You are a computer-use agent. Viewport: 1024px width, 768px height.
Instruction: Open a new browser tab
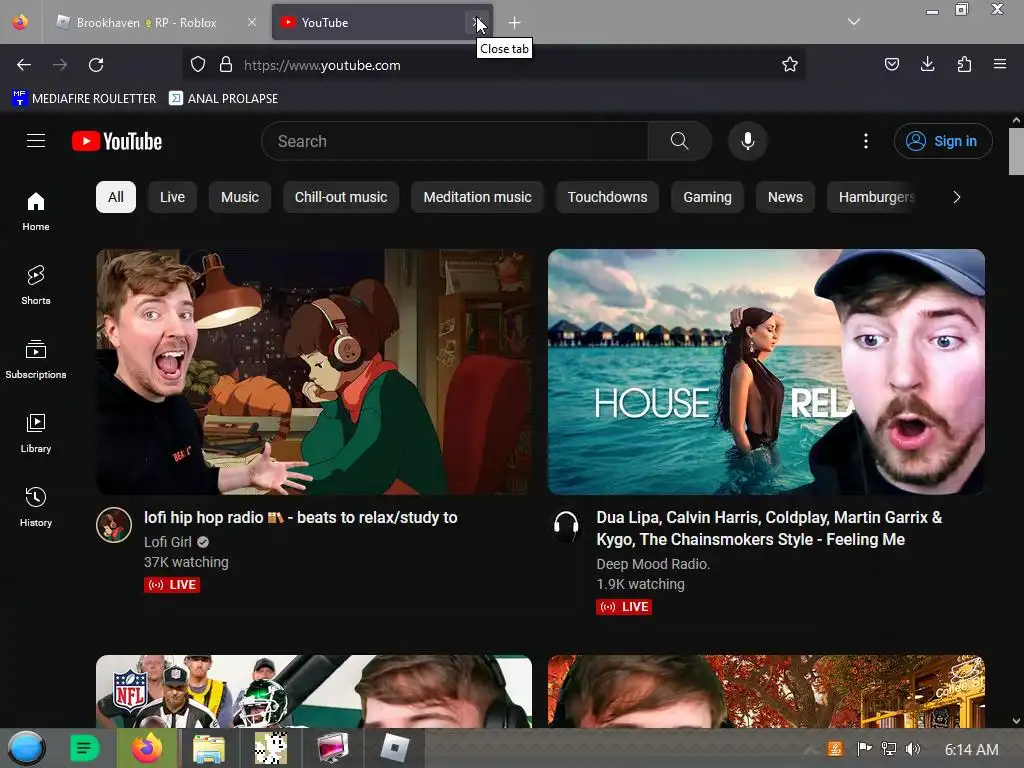(x=515, y=23)
